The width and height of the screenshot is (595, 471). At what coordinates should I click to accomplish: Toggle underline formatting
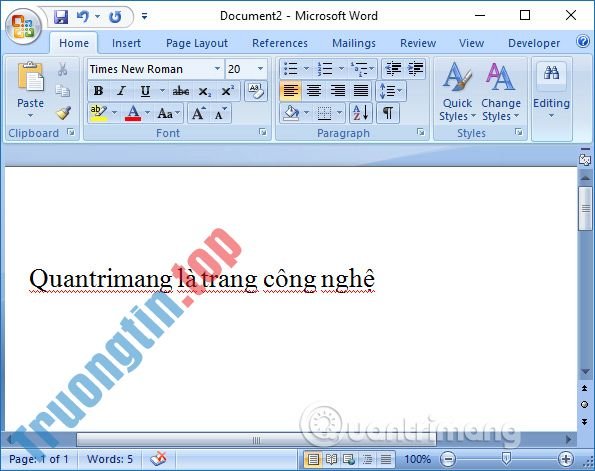pos(145,91)
